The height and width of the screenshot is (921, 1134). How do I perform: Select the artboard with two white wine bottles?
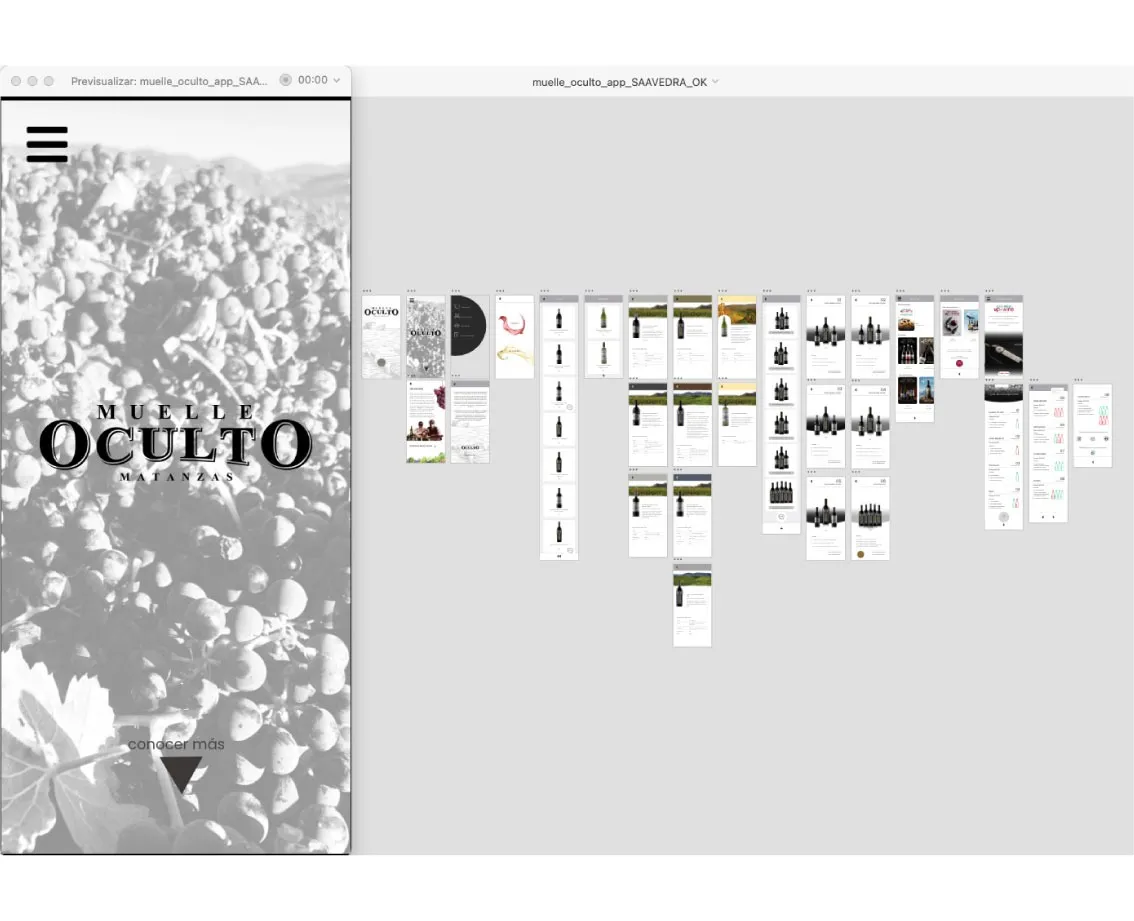603,336
